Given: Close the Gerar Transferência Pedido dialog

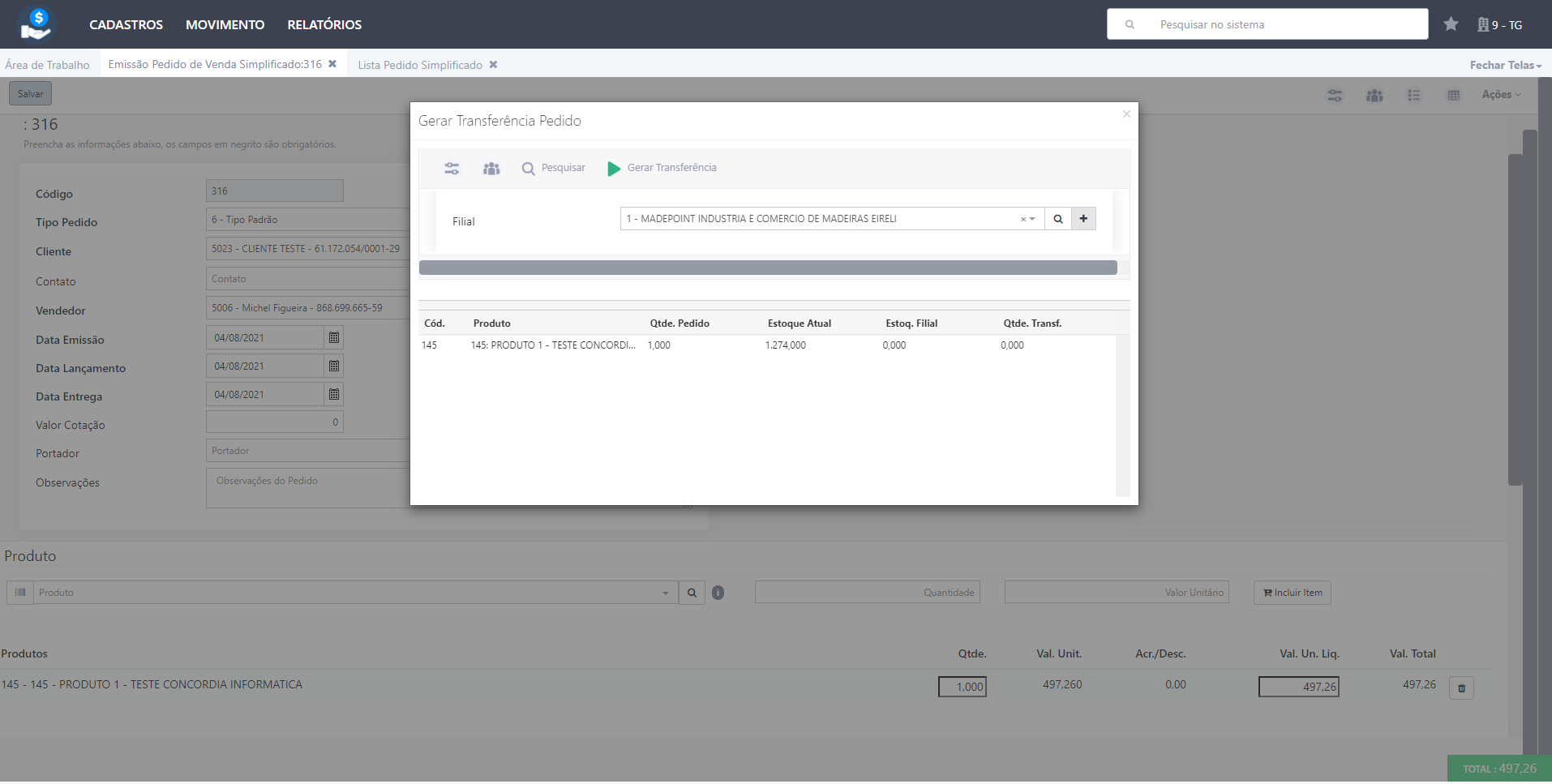Looking at the screenshot, I should [1126, 114].
